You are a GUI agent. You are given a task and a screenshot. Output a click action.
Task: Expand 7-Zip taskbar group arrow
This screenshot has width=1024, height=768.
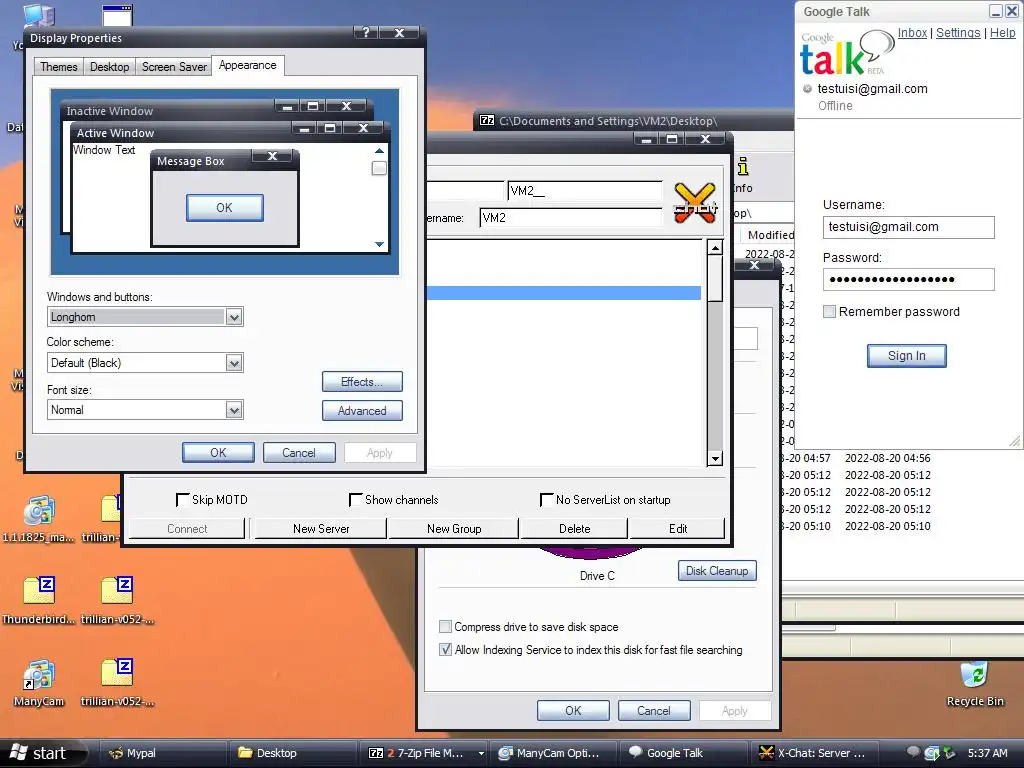pyautogui.click(x=481, y=753)
